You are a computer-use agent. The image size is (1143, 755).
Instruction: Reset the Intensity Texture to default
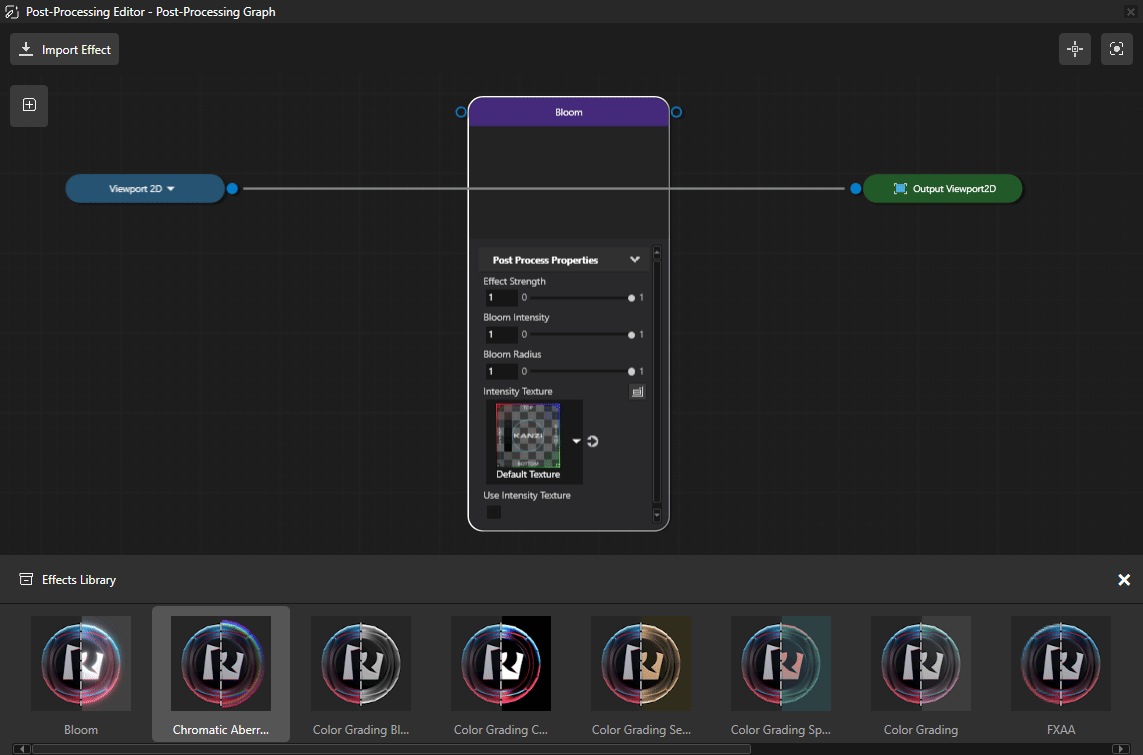click(x=592, y=441)
